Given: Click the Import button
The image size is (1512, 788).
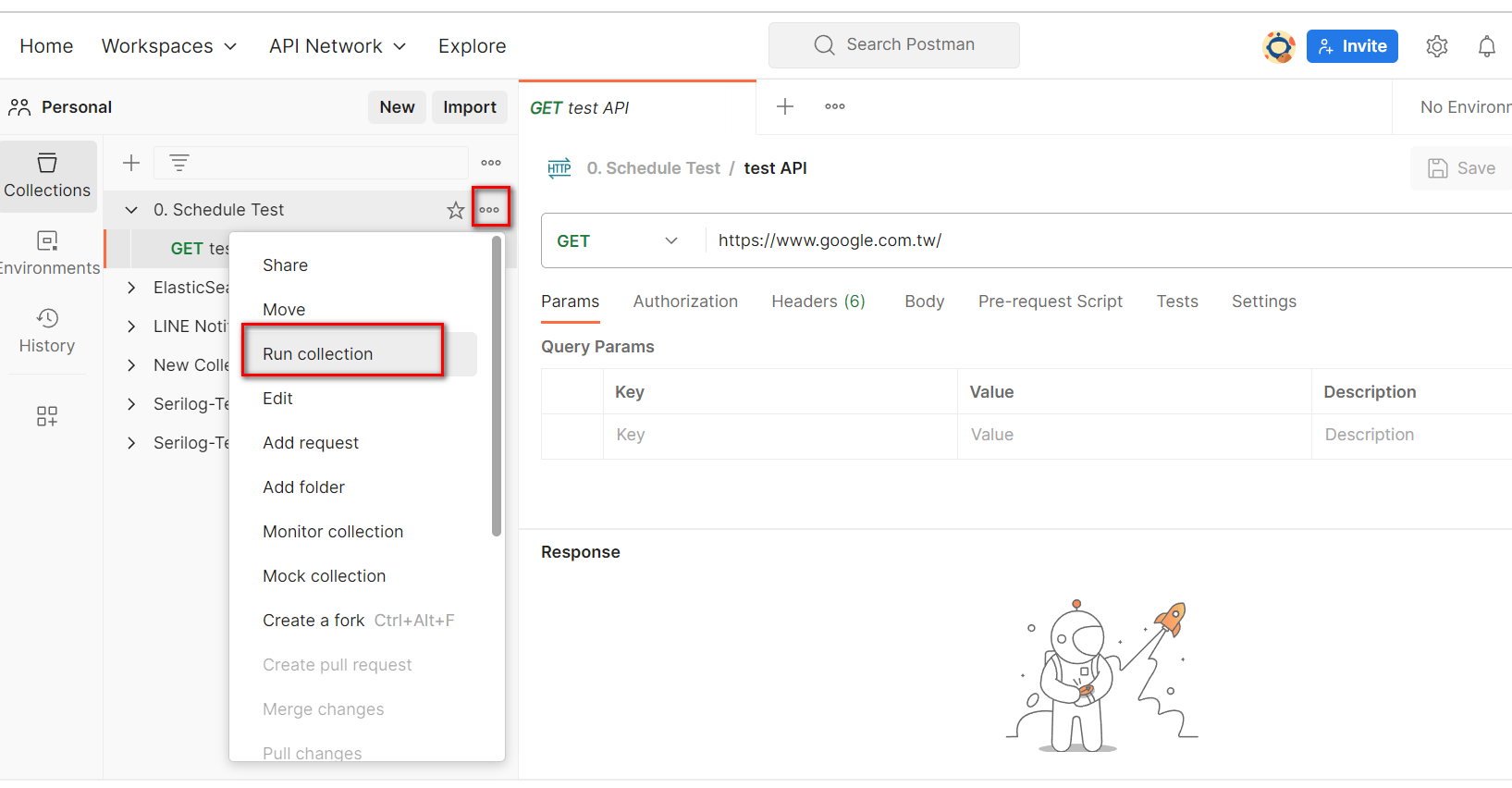Looking at the screenshot, I should point(470,107).
